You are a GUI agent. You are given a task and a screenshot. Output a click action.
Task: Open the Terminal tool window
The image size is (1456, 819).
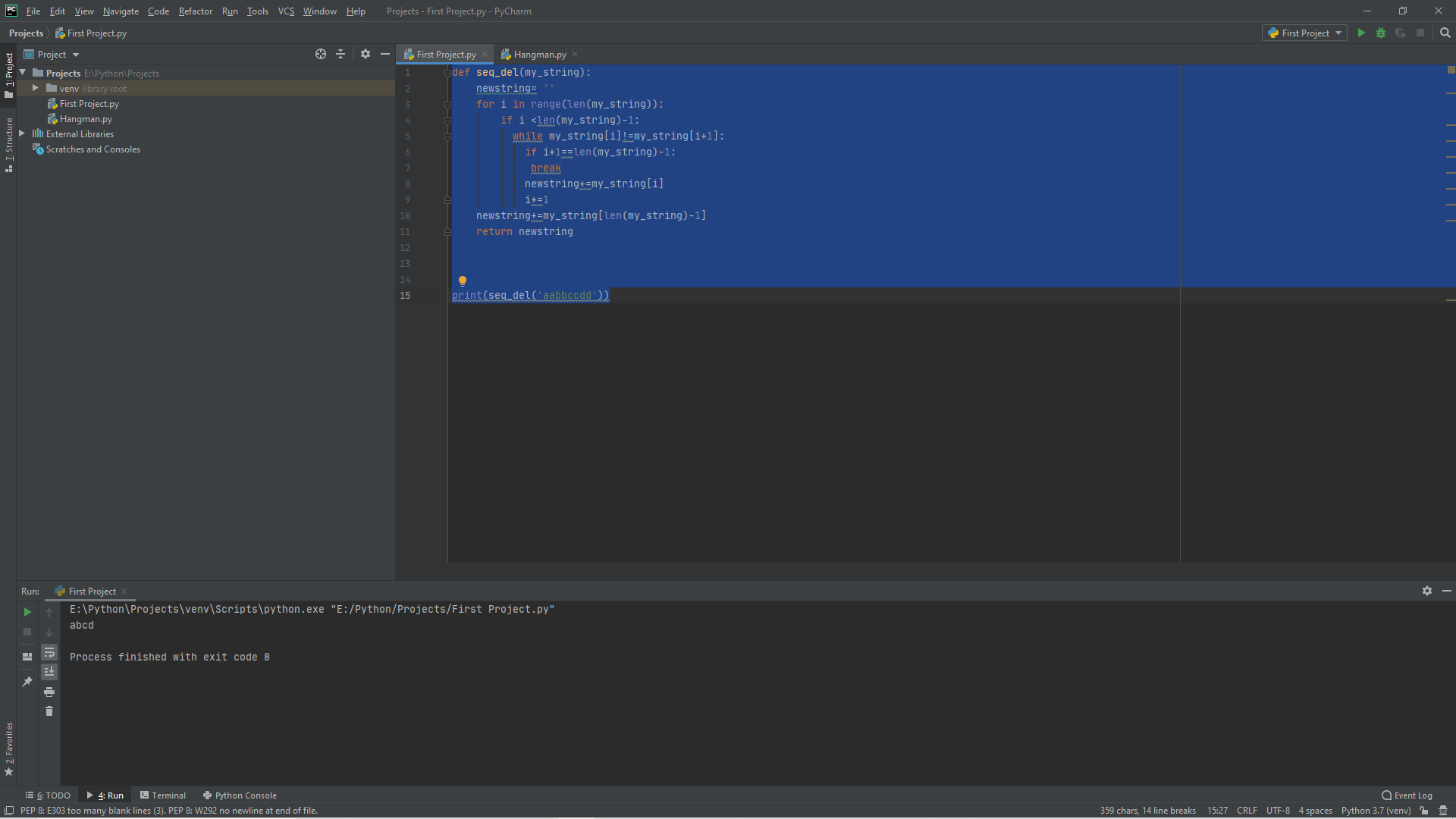[163, 795]
